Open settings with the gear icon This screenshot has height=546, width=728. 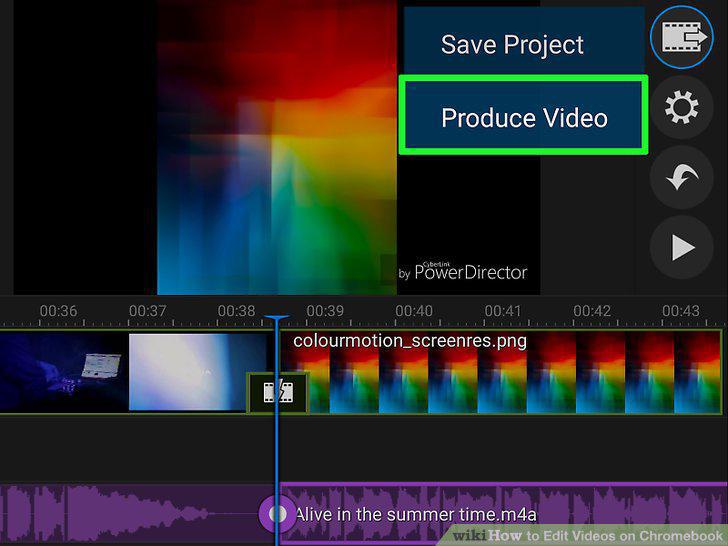point(682,107)
